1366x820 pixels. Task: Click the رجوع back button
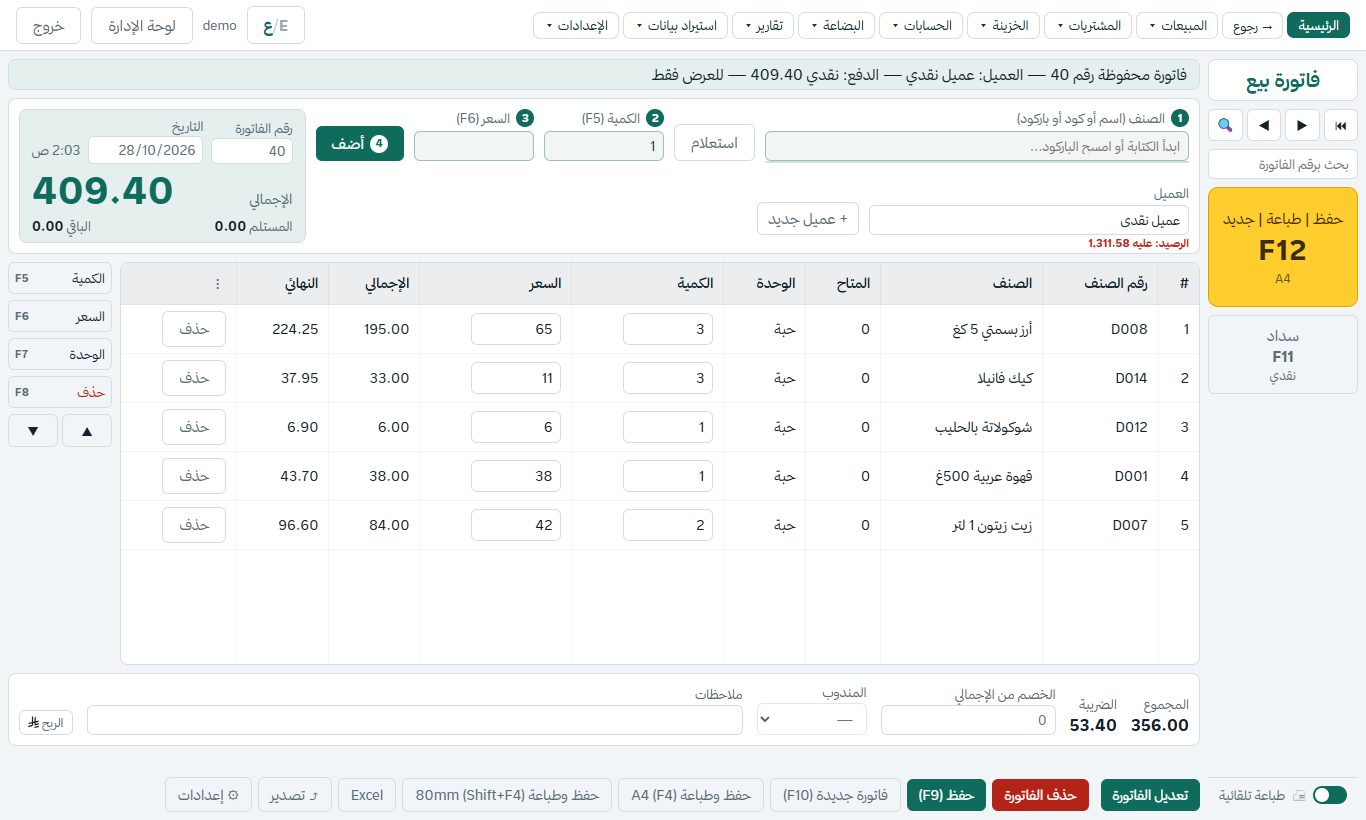point(1252,25)
